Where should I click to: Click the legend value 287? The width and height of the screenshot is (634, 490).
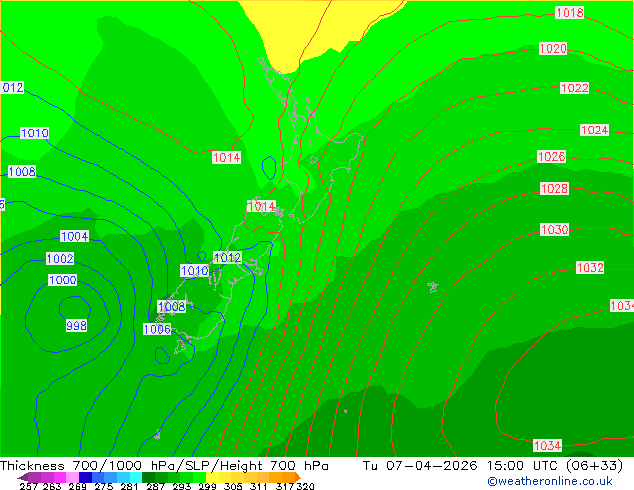pyautogui.click(x=155, y=486)
